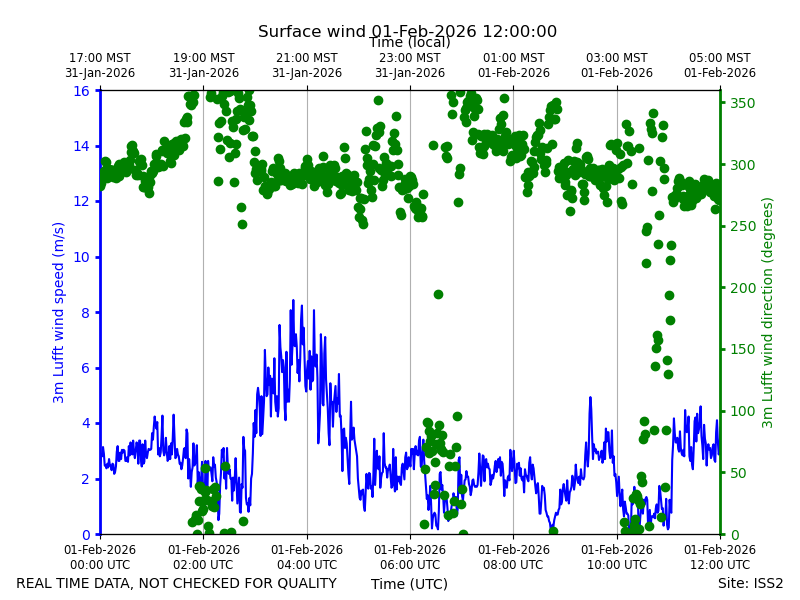Click the '01-Feb-2026 10:00 UTC' bottom tick label

coord(617,557)
